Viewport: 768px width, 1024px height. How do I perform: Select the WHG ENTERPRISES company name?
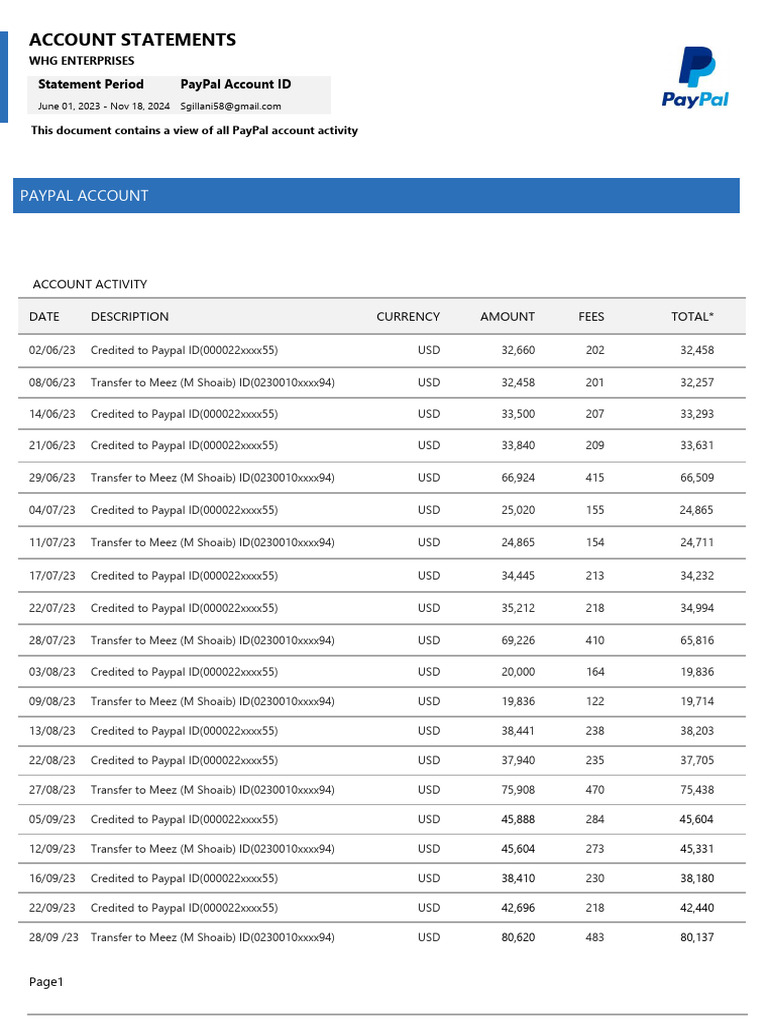click(82, 61)
